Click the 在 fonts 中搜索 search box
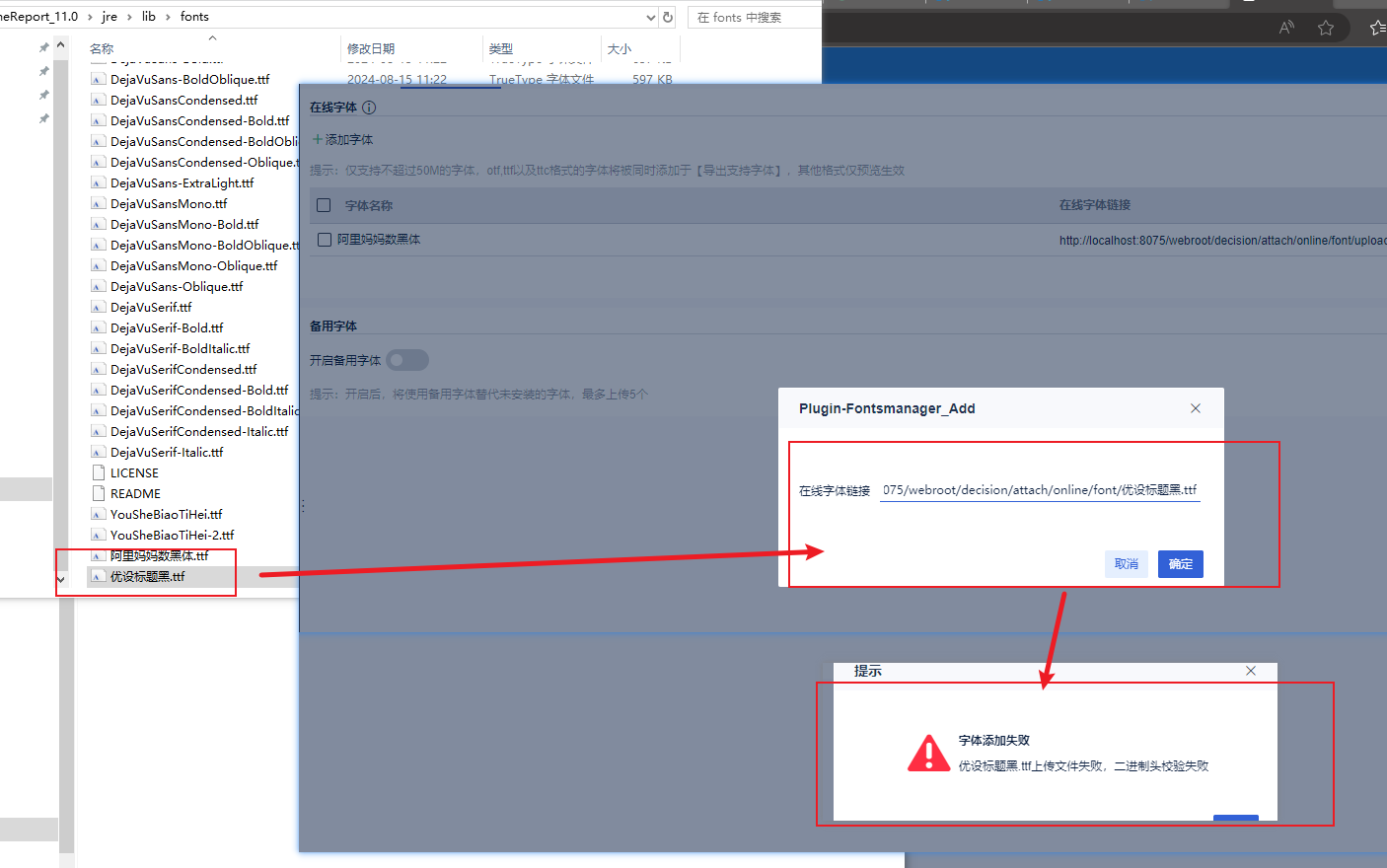 click(x=756, y=17)
